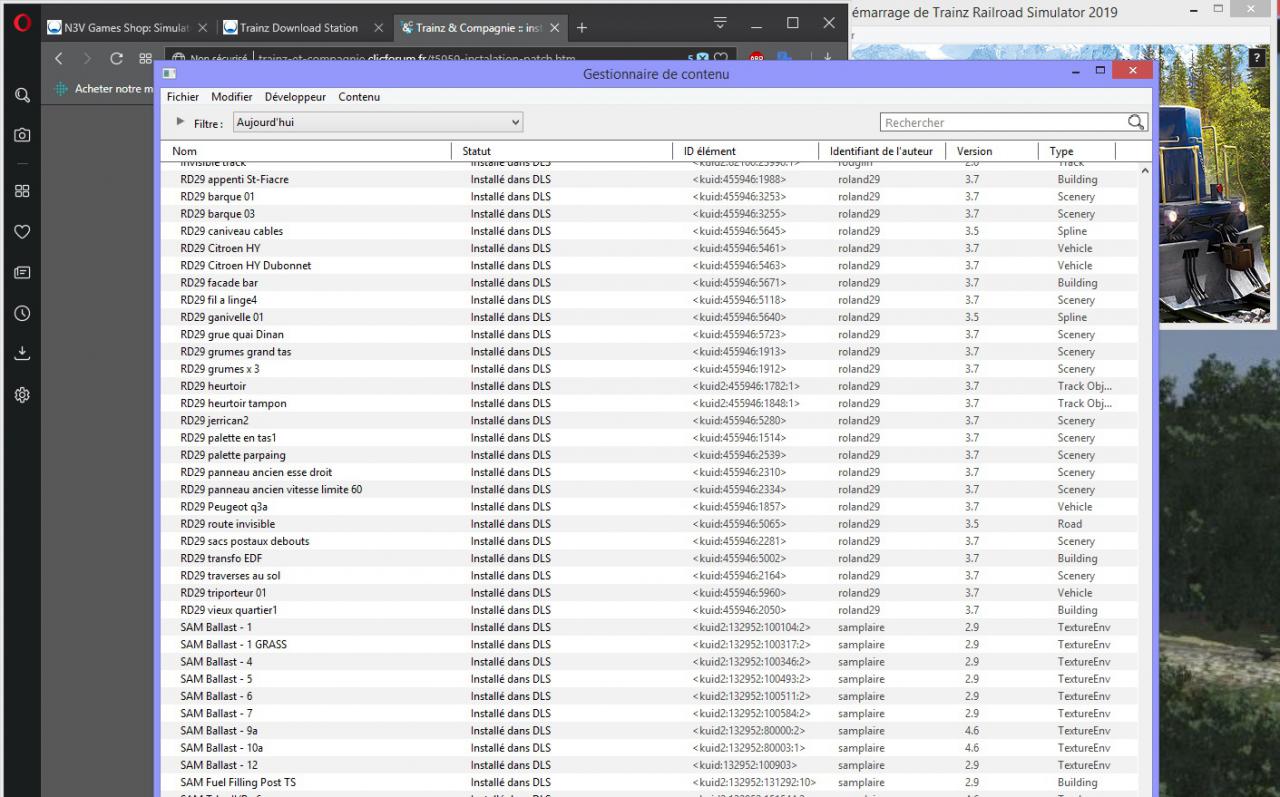The image size is (1280, 797).
Task: Open Speed Dial grid in Opera sidebar
Action: (22, 191)
